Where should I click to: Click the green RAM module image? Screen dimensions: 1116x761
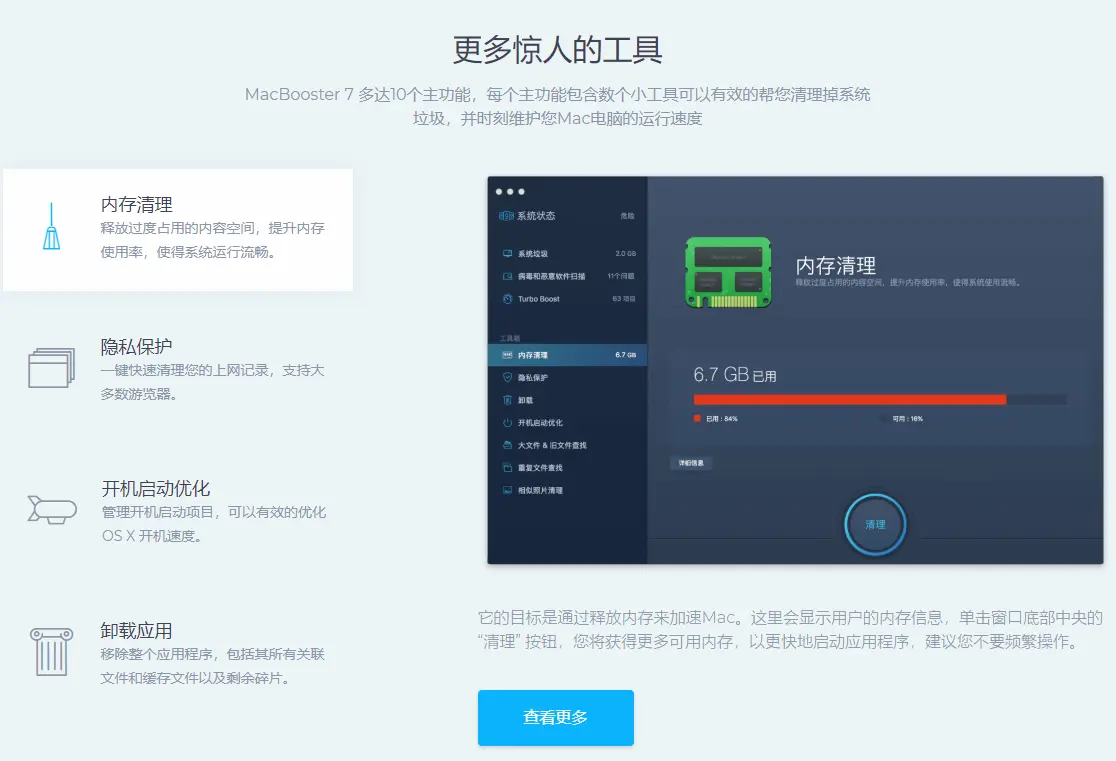pos(728,273)
